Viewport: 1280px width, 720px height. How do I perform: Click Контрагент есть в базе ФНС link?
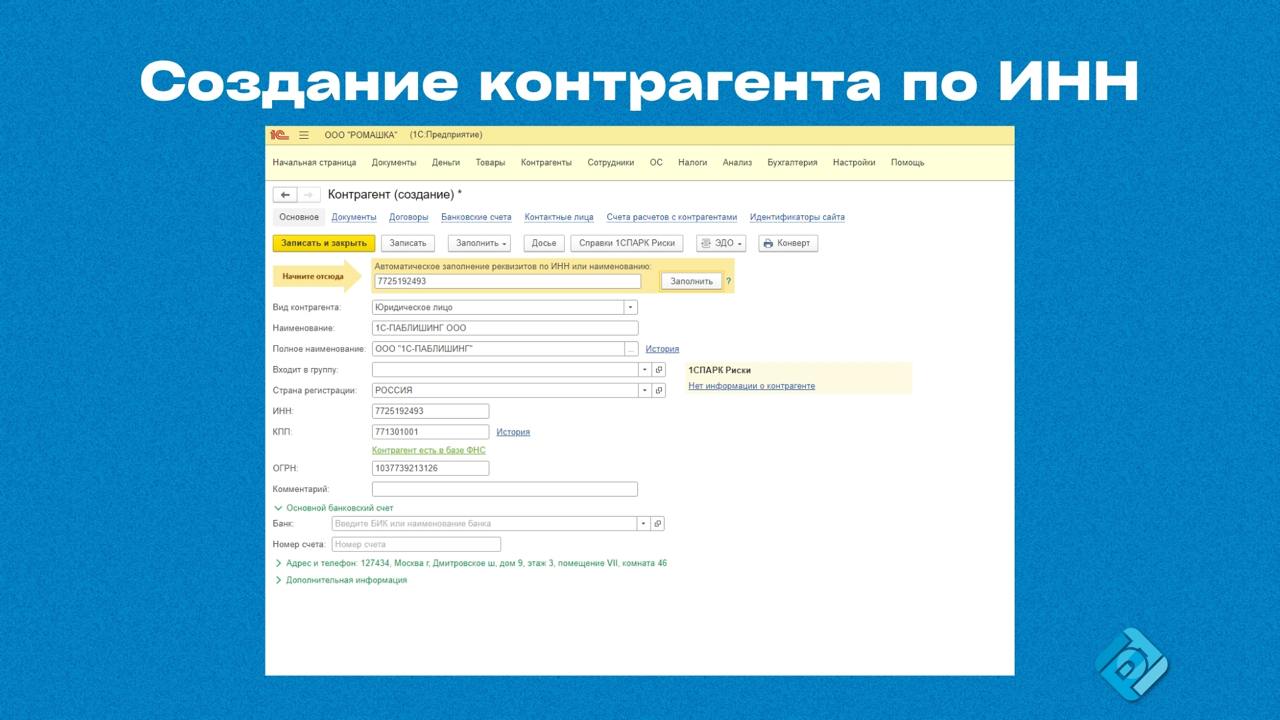coord(429,450)
